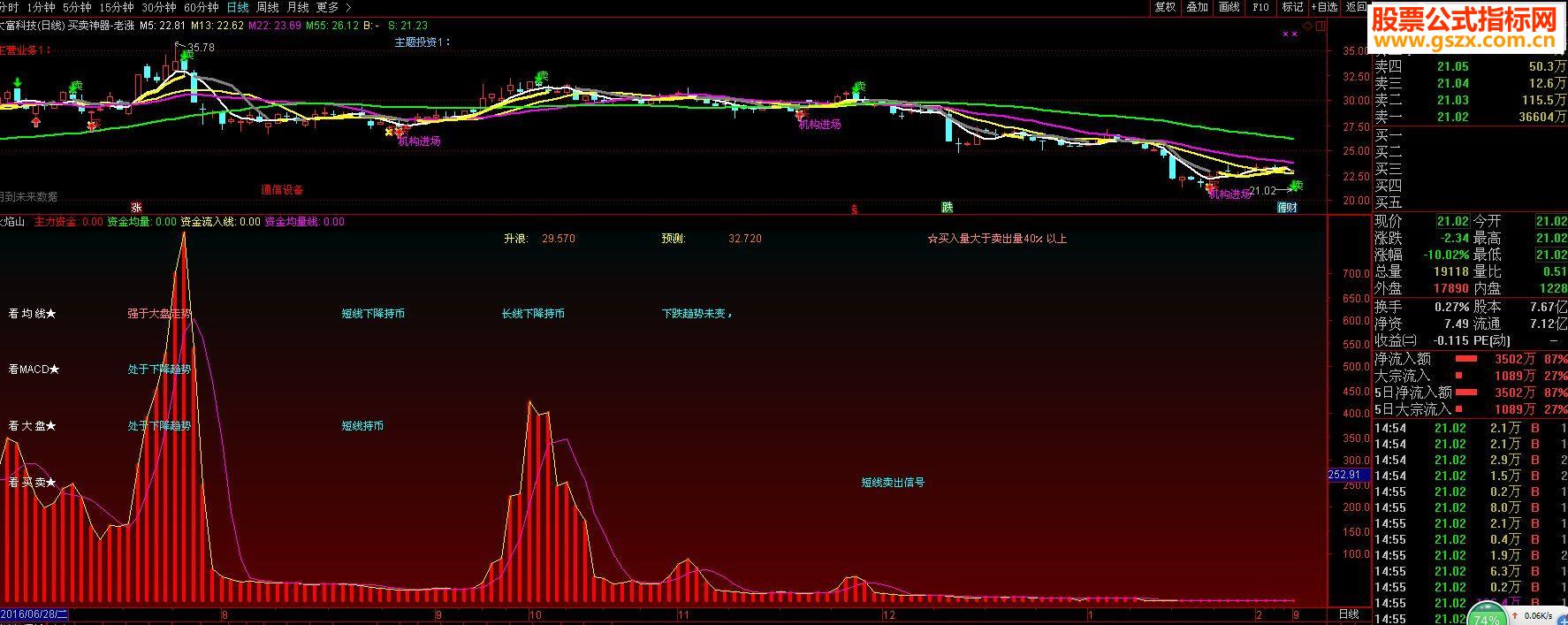Click the 复权 toolbar button

click(x=1165, y=7)
